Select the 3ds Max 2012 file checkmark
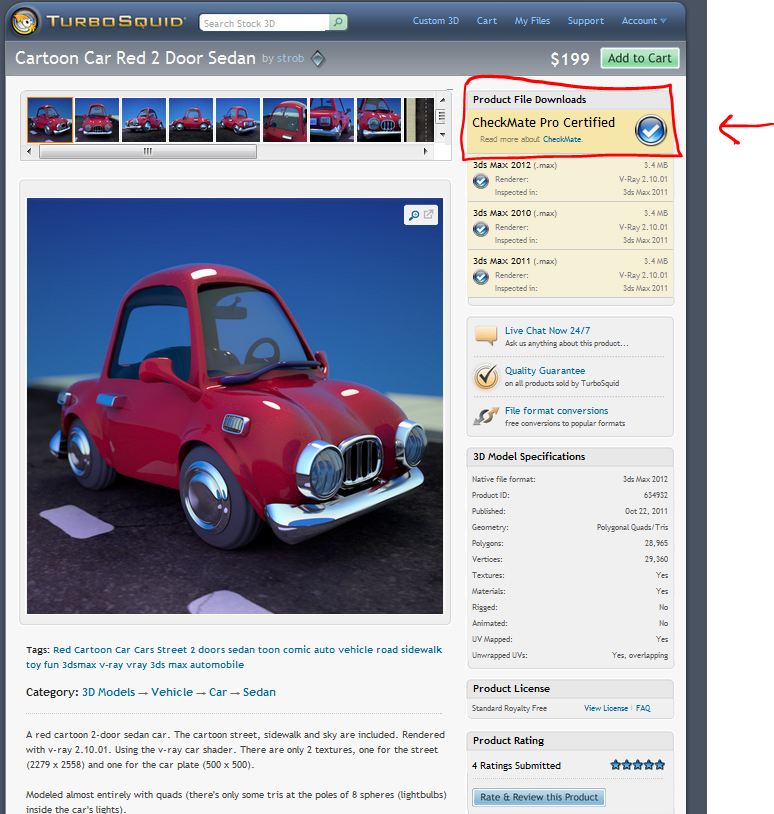This screenshot has height=814, width=774. [x=481, y=180]
